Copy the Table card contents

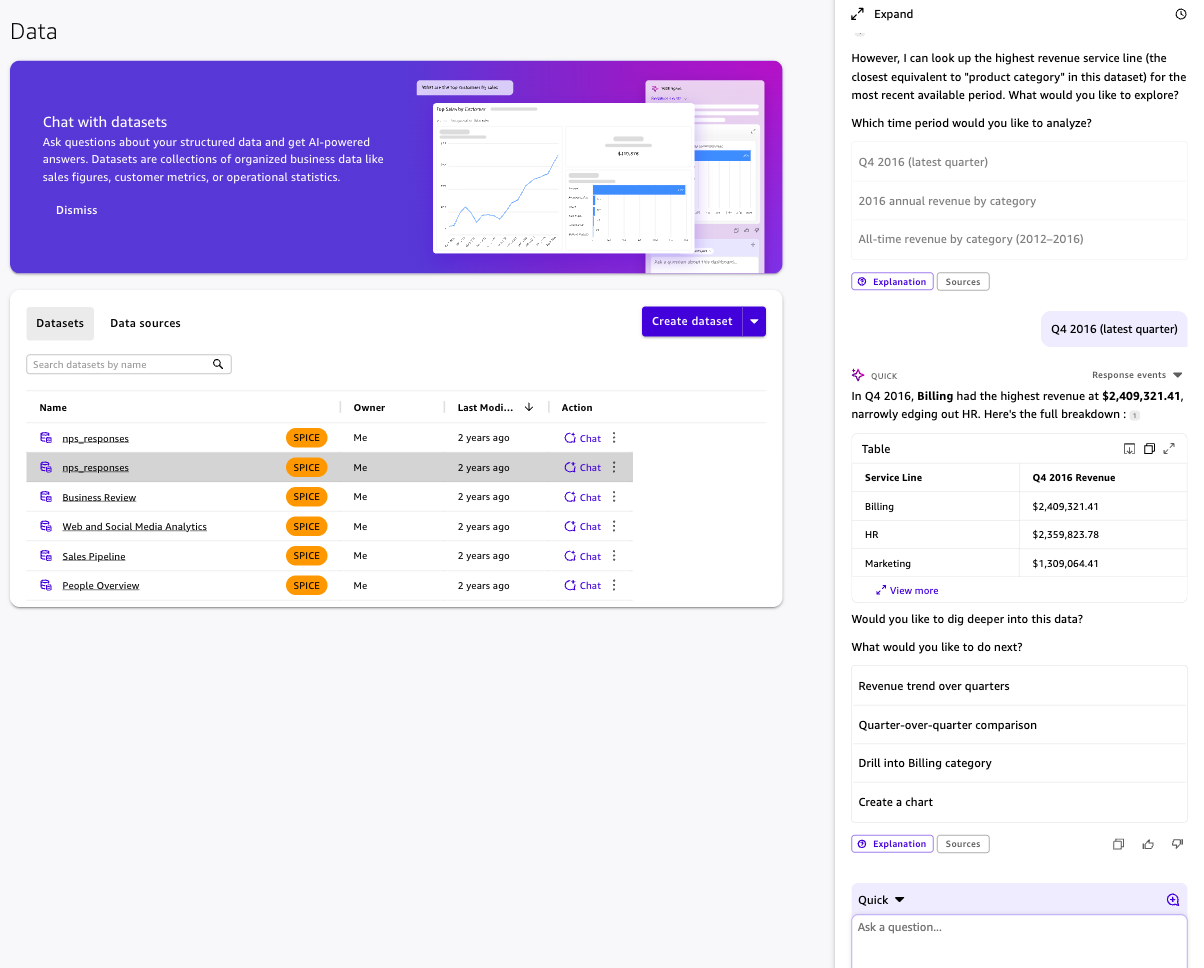pyautogui.click(x=1149, y=449)
